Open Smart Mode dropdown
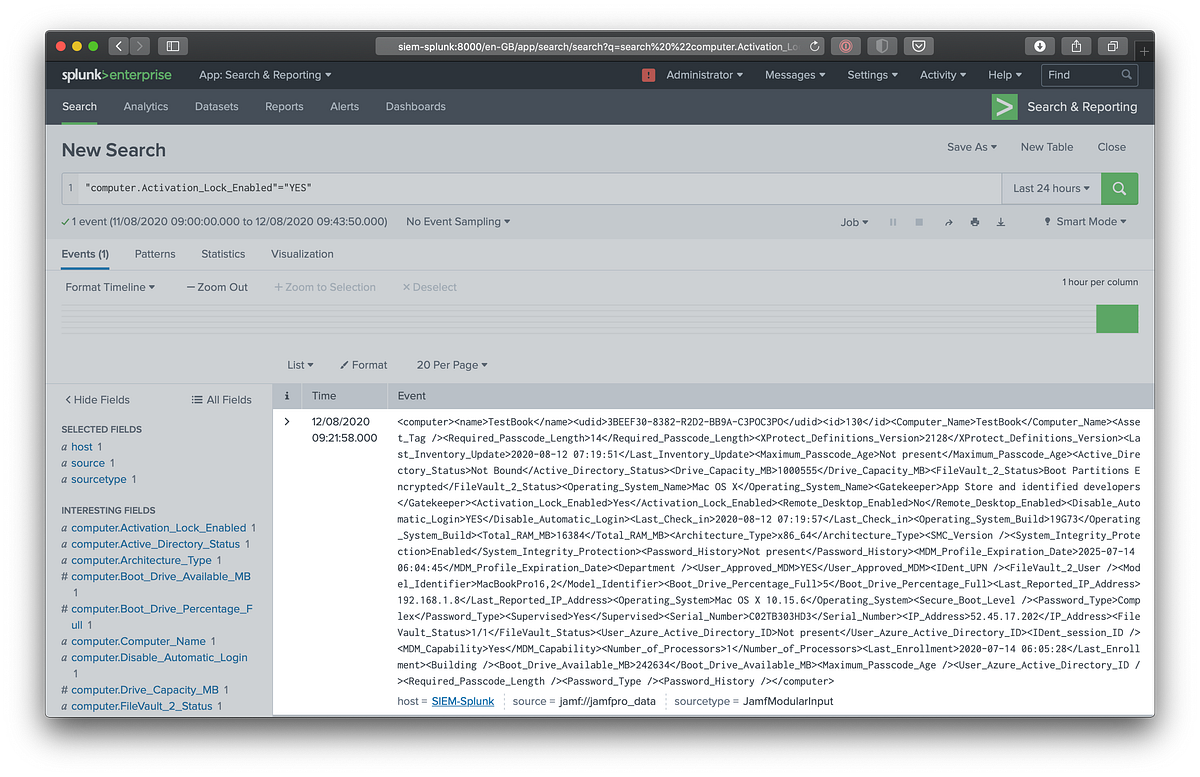 (x=1085, y=222)
